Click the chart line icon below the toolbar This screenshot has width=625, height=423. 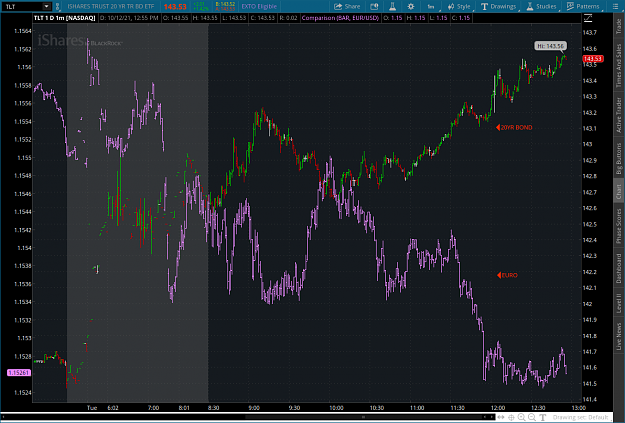pyautogui.click(x=588, y=18)
